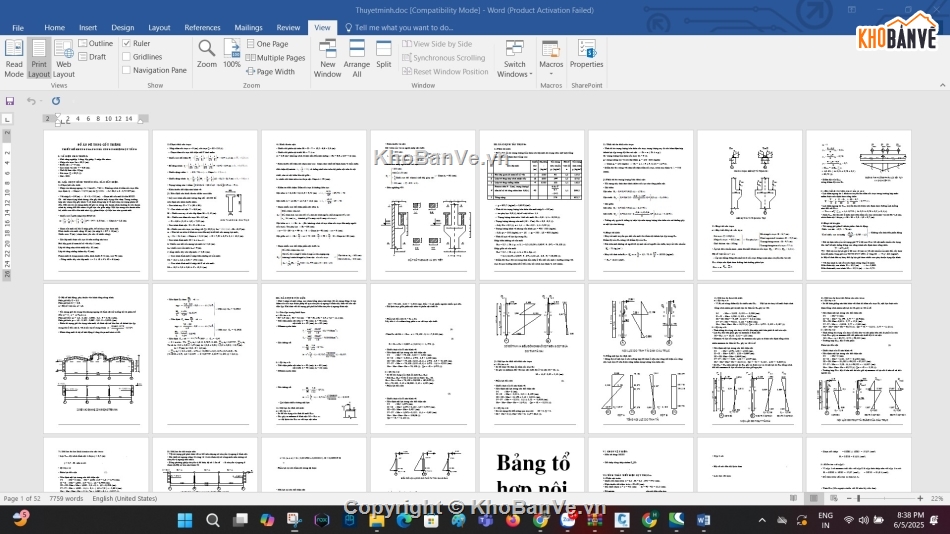Screen dimensions: 950x534
Task: Switch to Read Mode in status bar
Action: [x=793, y=498]
